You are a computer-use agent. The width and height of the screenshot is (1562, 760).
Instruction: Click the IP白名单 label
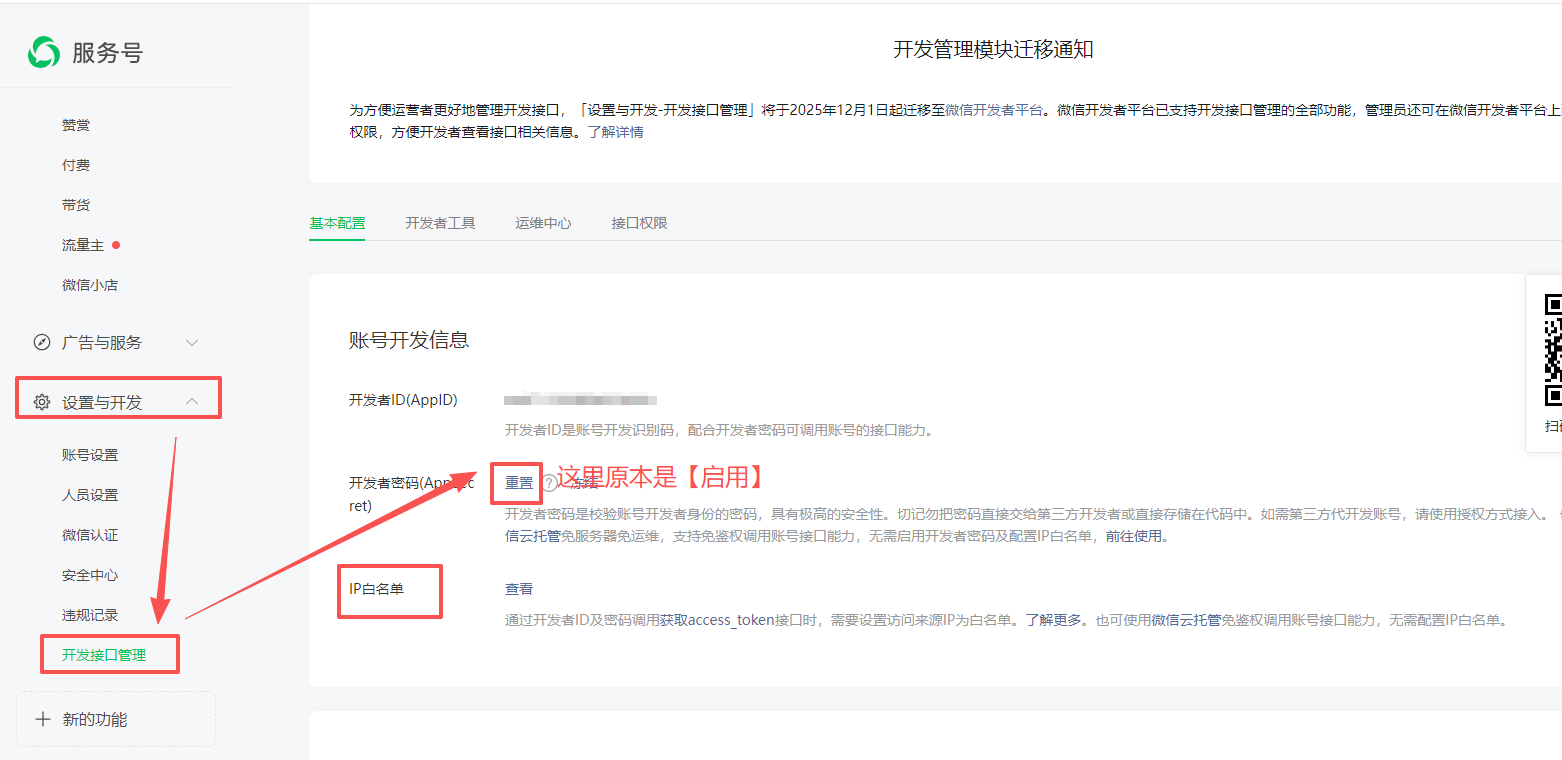pos(376,589)
